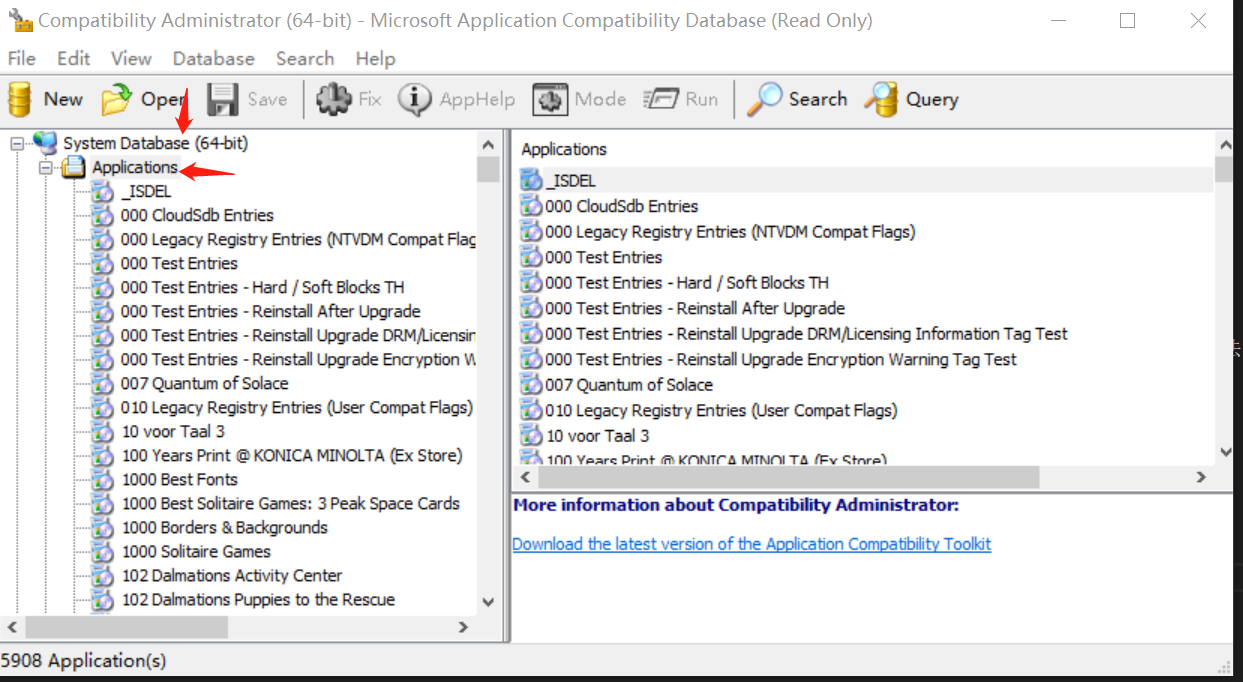Screen dimensions: 1243x682
Task: Click the Applications column header in right pane
Action: (x=564, y=149)
